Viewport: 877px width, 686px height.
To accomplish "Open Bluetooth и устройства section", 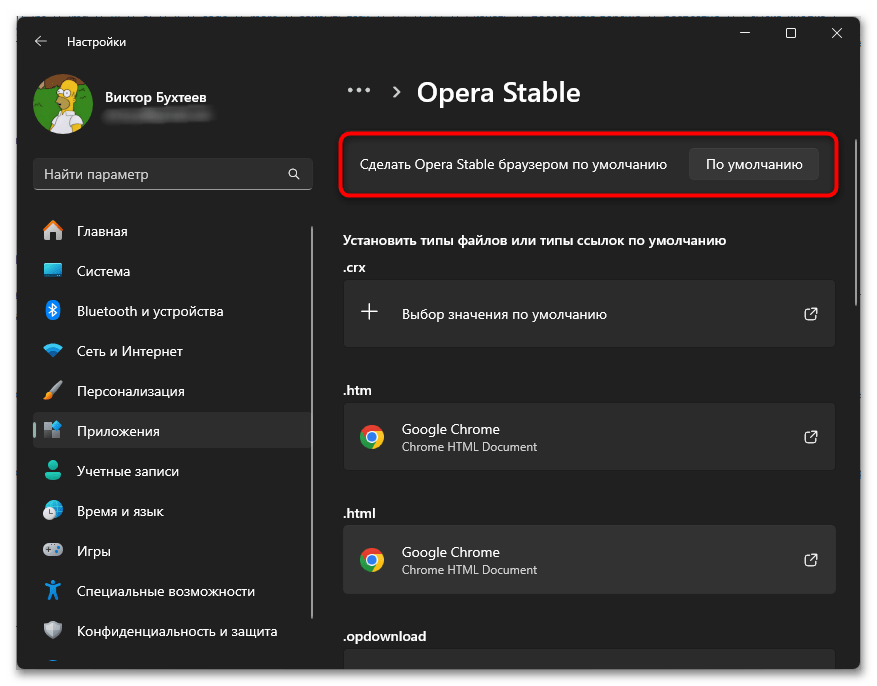I will tap(172, 311).
